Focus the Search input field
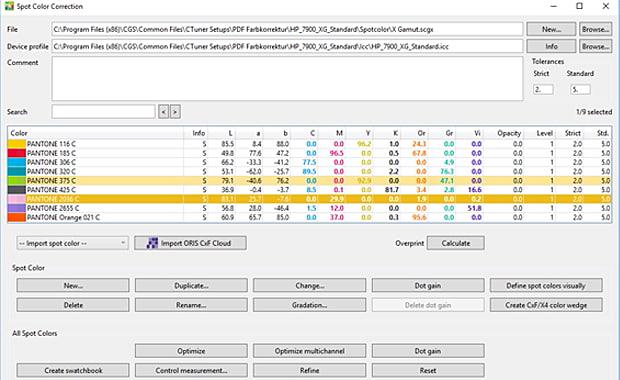620x380 pixels. click(103, 112)
